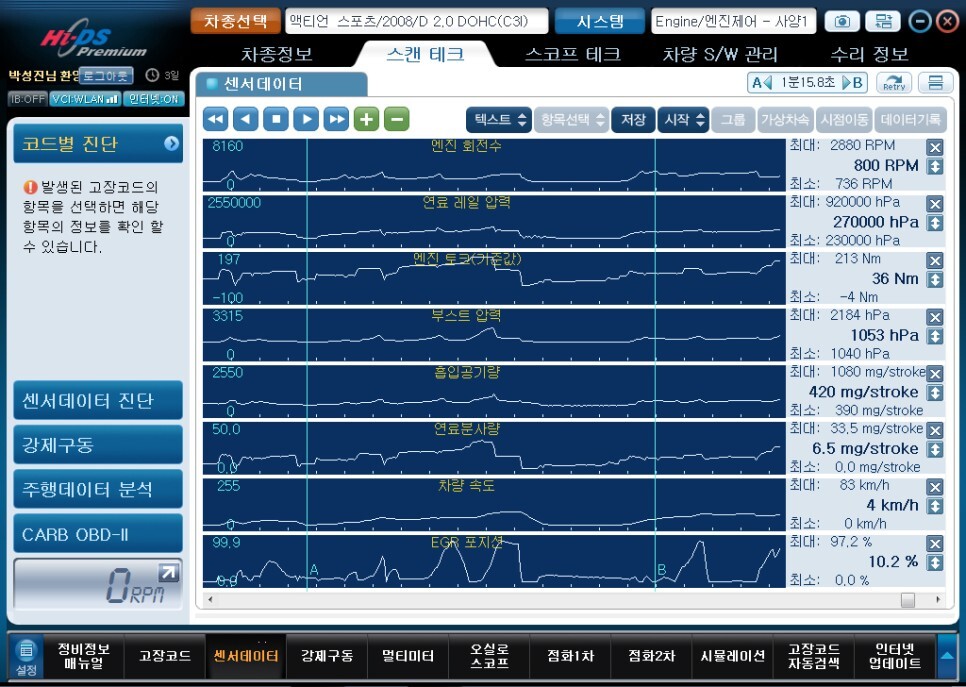Adjust scale stepper for 연료분사량
This screenshot has height=687, width=966.
tap(935, 450)
